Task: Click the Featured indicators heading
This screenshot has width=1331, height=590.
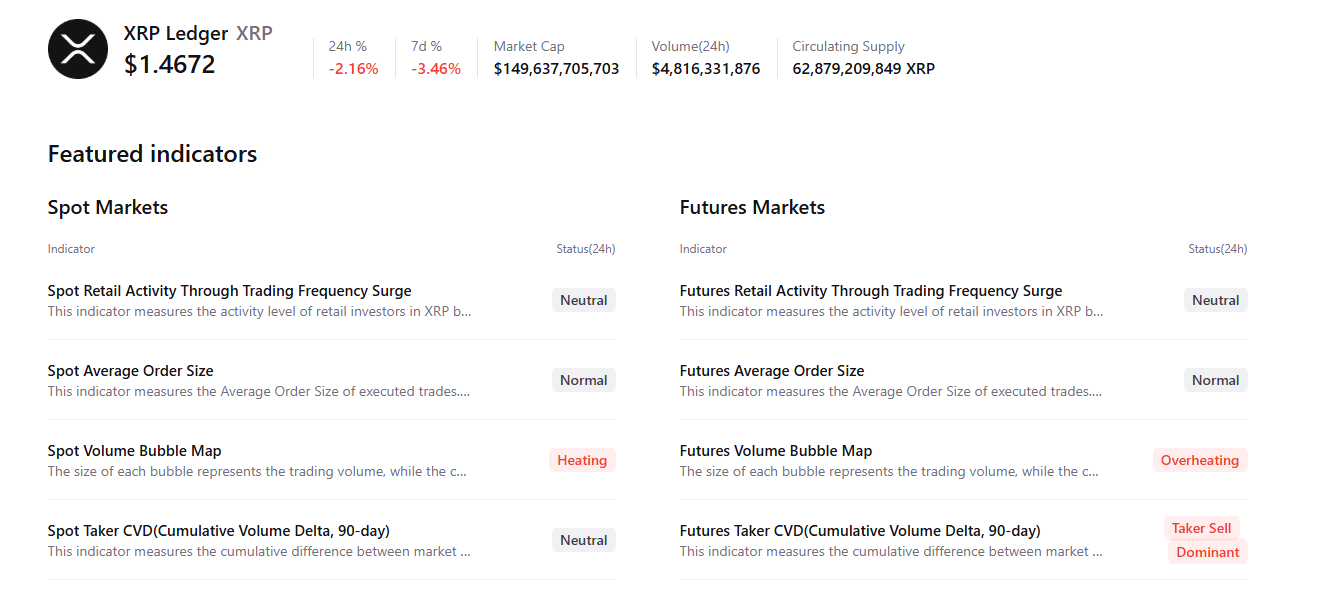Action: point(153,154)
